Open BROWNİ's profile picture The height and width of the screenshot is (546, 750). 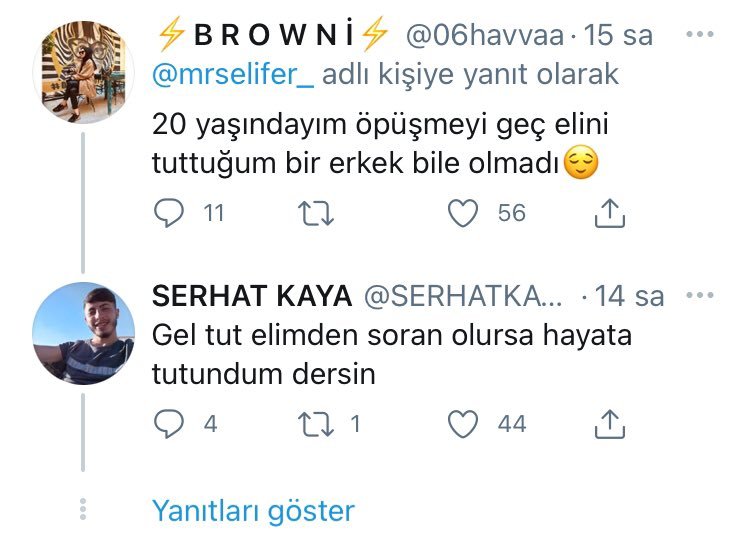[x=83, y=72]
